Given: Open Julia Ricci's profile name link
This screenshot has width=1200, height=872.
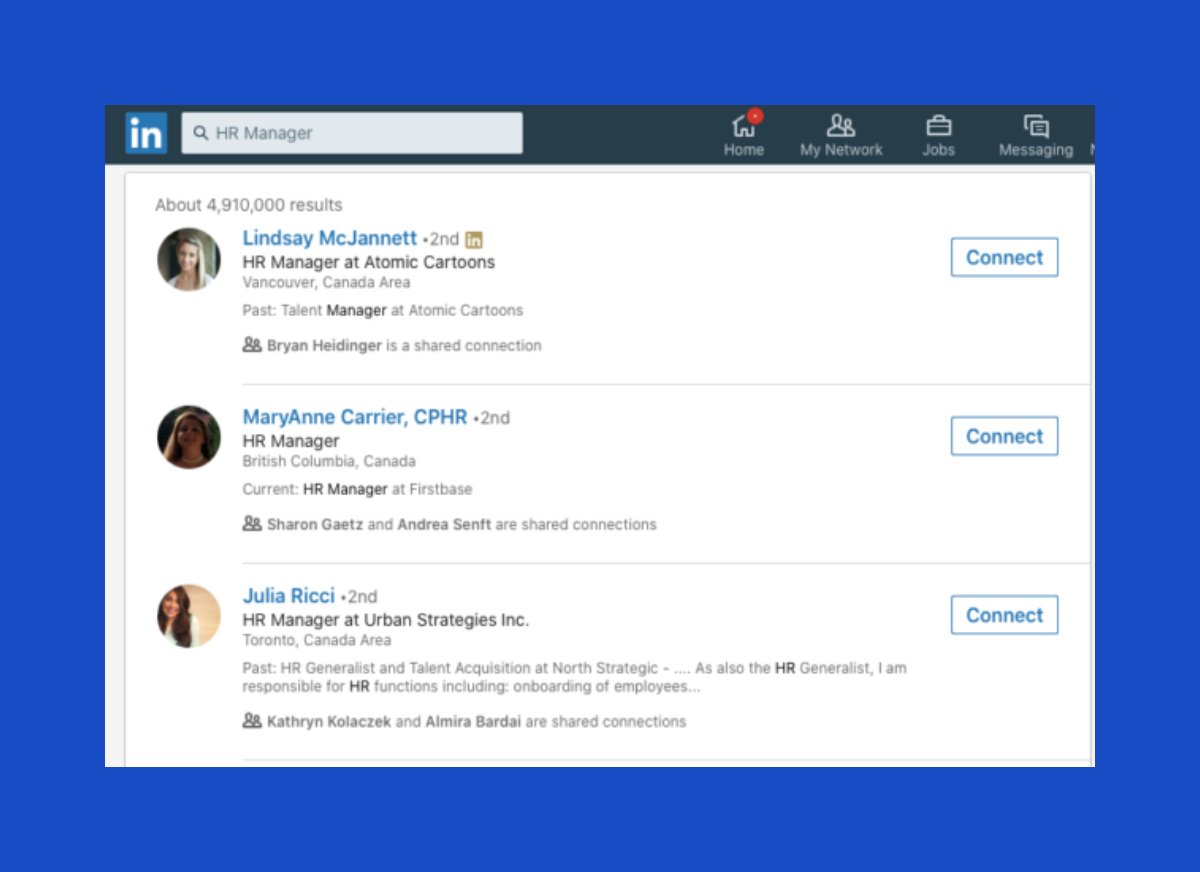Looking at the screenshot, I should pos(289,596).
